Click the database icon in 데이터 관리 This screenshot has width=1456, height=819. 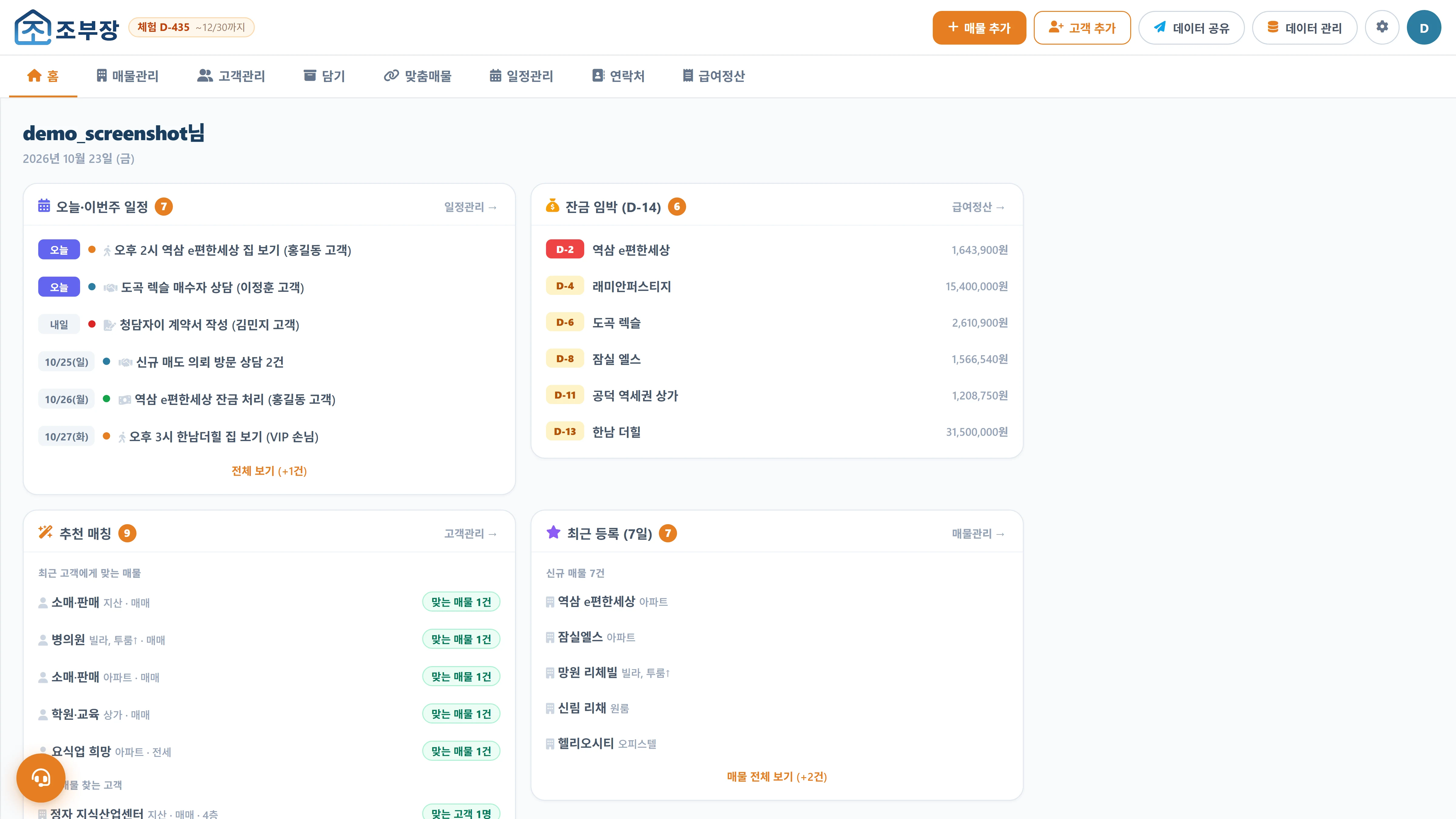1273,27
